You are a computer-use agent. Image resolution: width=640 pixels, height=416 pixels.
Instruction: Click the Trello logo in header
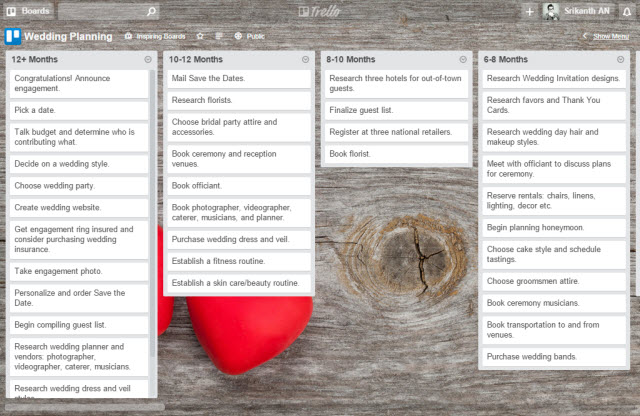click(x=320, y=11)
